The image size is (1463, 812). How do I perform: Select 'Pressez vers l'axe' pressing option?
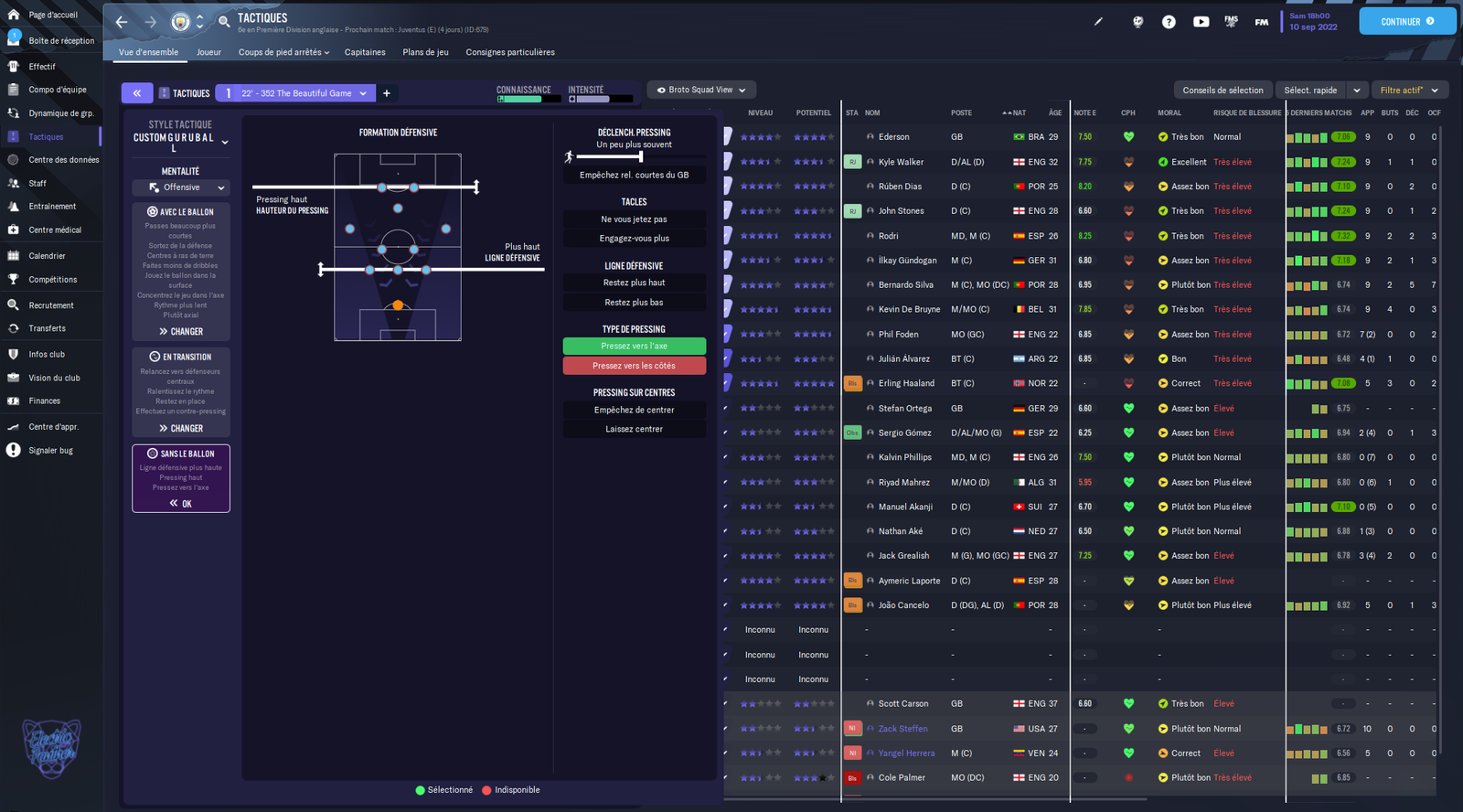(634, 347)
